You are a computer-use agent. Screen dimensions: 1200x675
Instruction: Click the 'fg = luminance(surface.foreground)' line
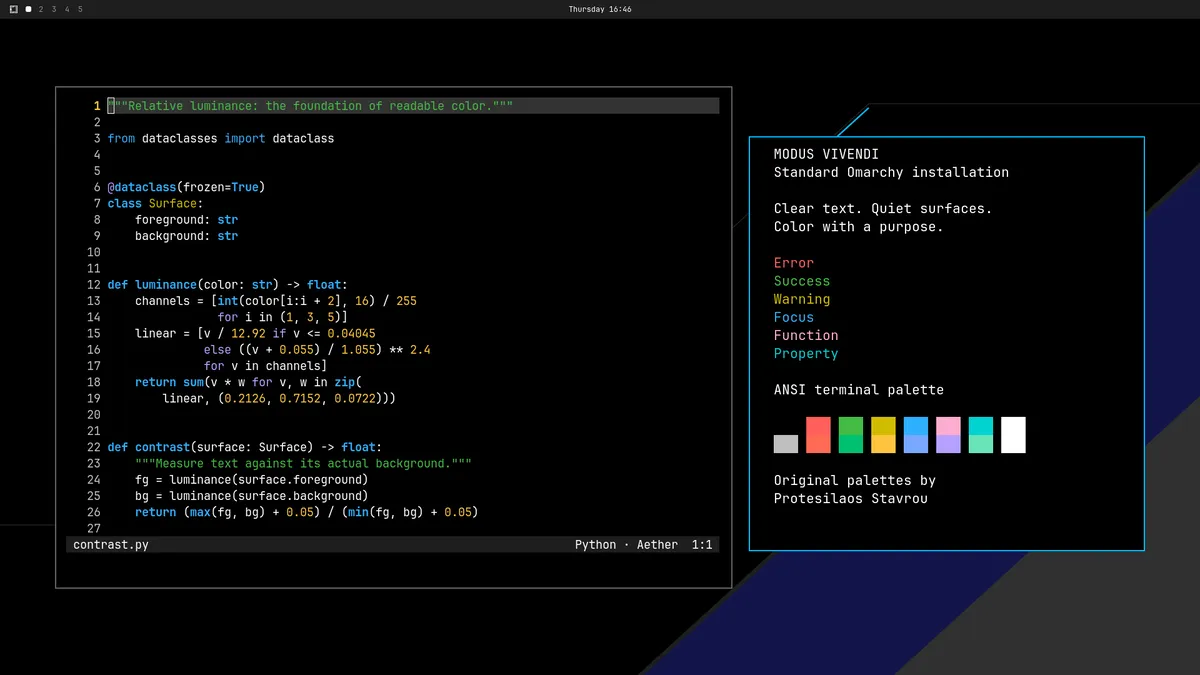tap(251, 480)
